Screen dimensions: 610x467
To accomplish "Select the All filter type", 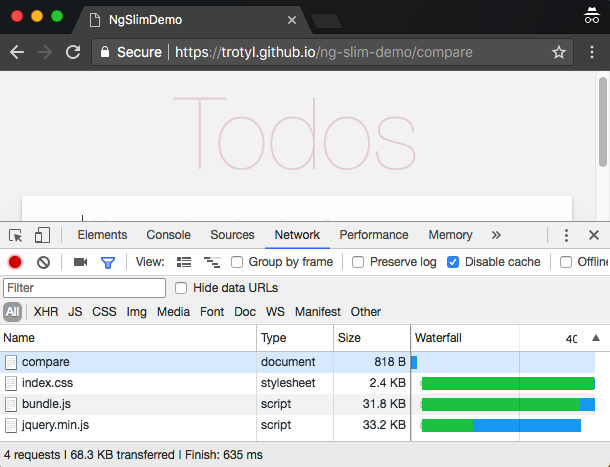I will tap(12, 312).
